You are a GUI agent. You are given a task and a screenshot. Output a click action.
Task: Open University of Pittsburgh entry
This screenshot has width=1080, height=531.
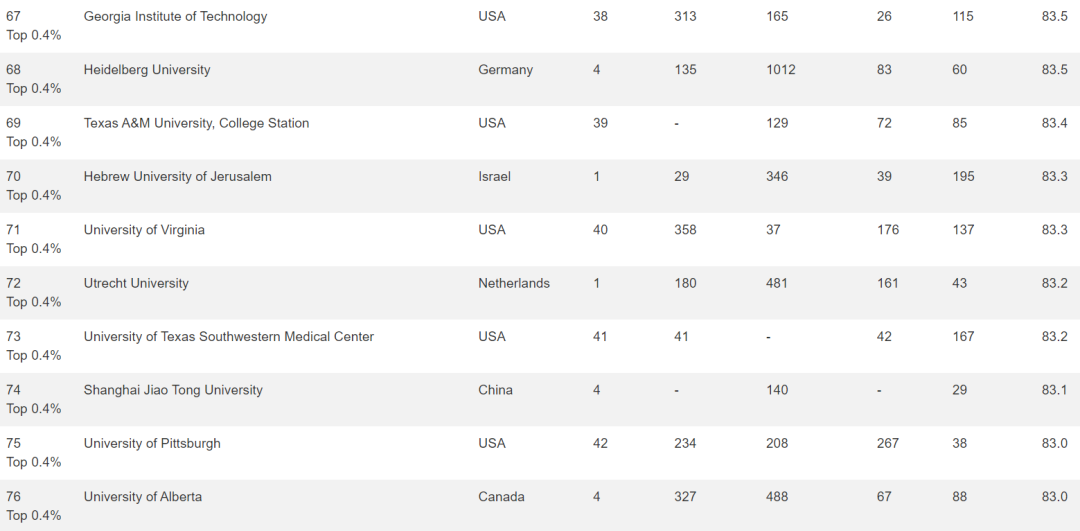(152, 444)
